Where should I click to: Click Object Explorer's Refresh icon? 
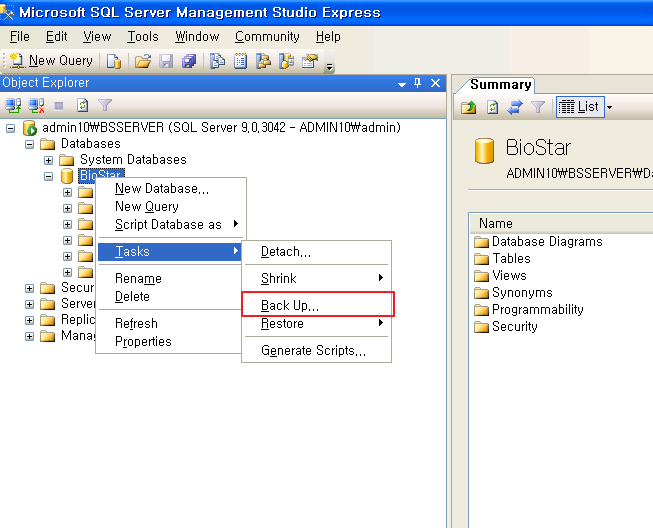(82, 105)
